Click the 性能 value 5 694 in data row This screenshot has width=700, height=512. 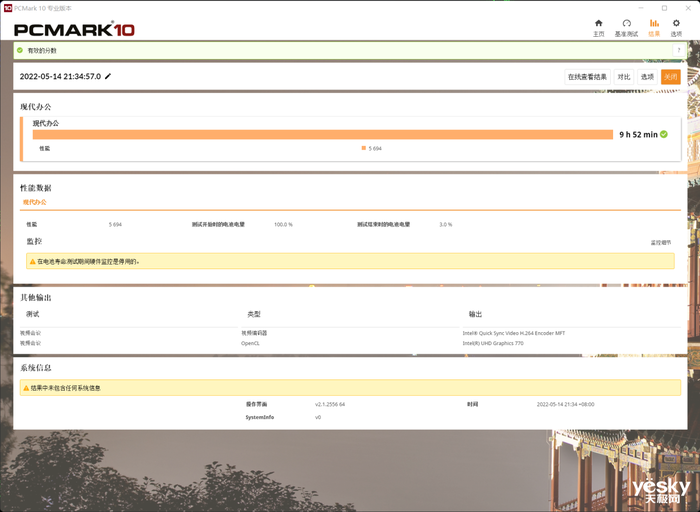click(115, 225)
